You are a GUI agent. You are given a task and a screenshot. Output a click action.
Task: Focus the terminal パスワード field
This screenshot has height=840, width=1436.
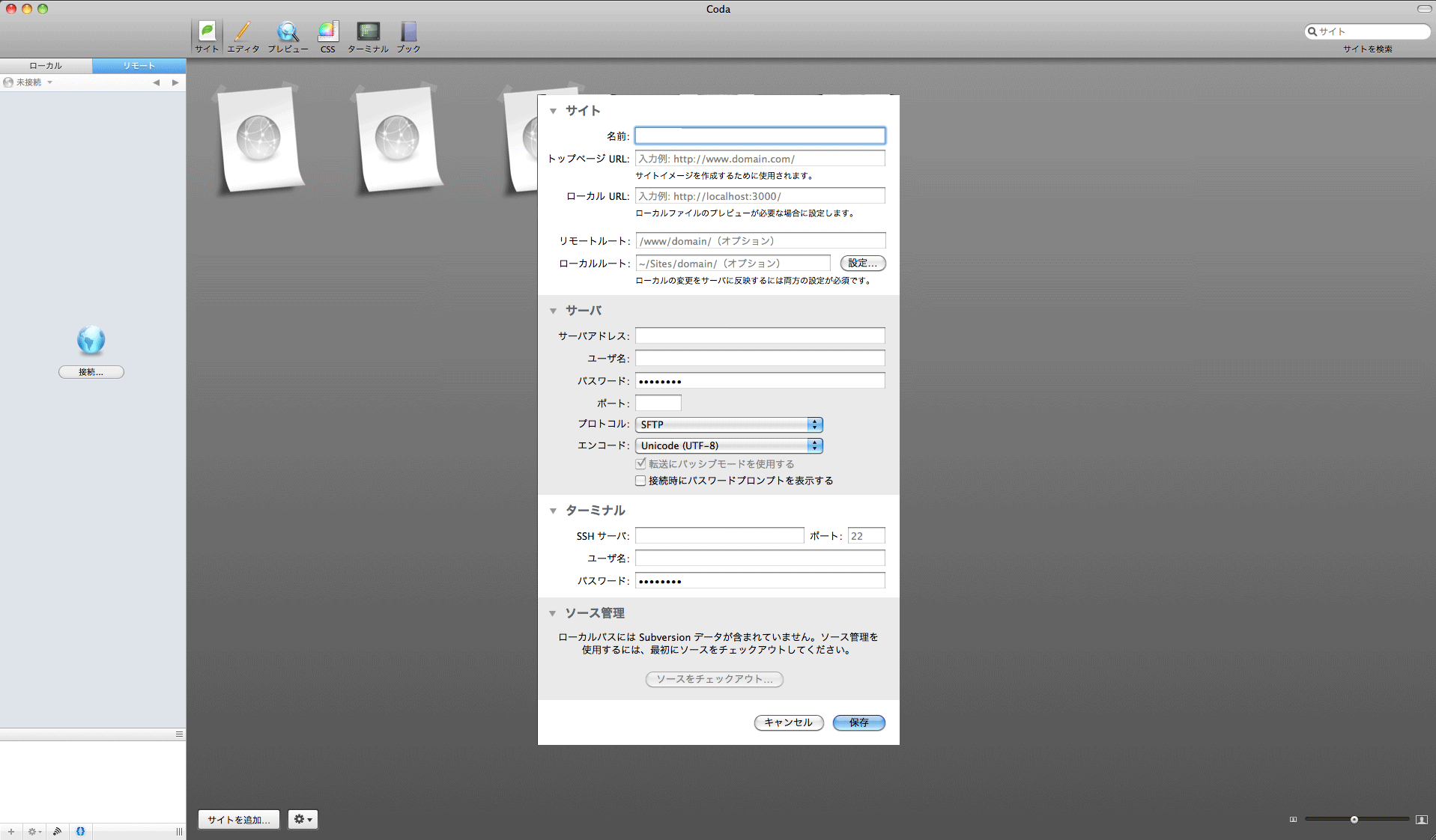pos(760,580)
